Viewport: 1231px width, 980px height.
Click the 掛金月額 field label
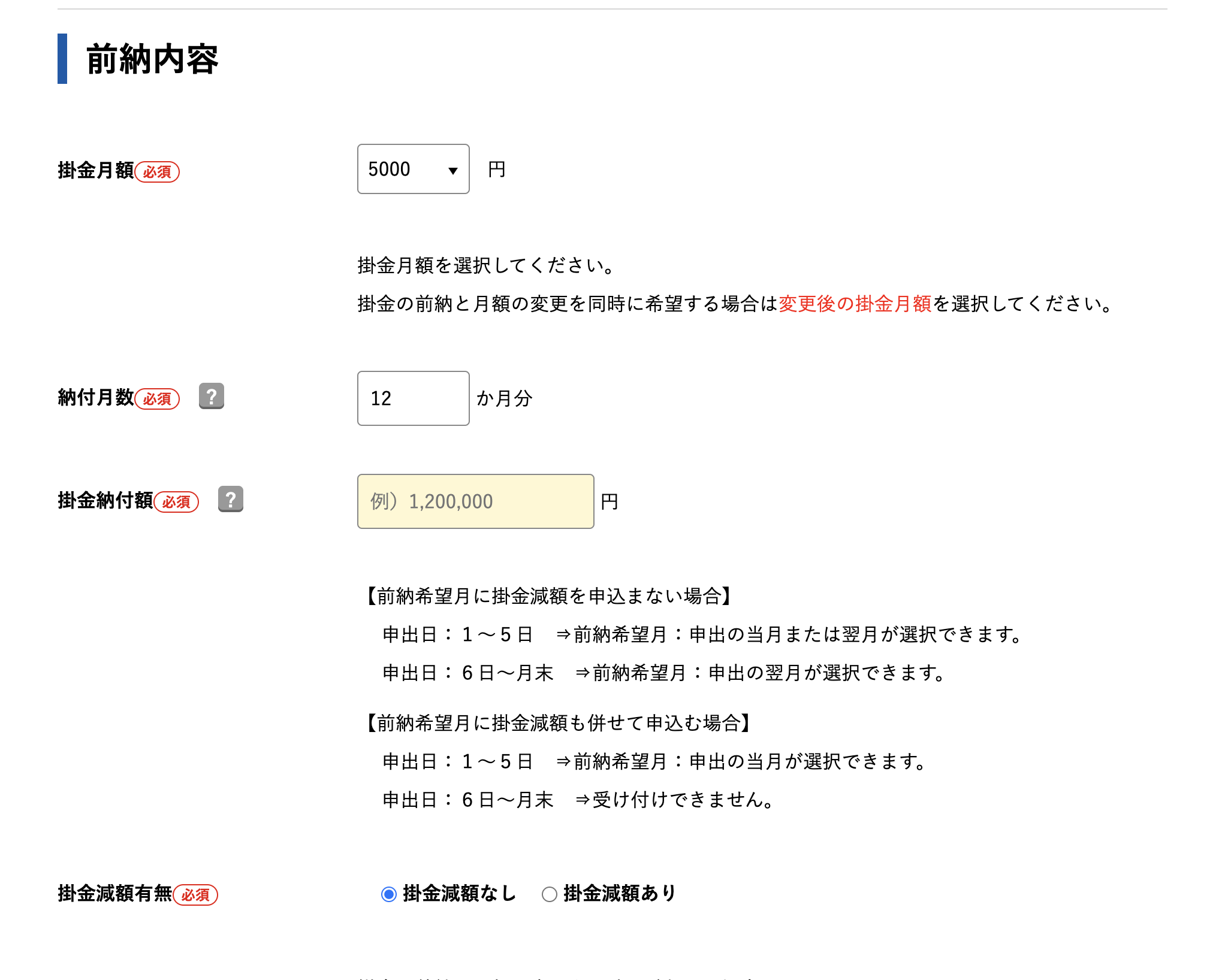96,170
